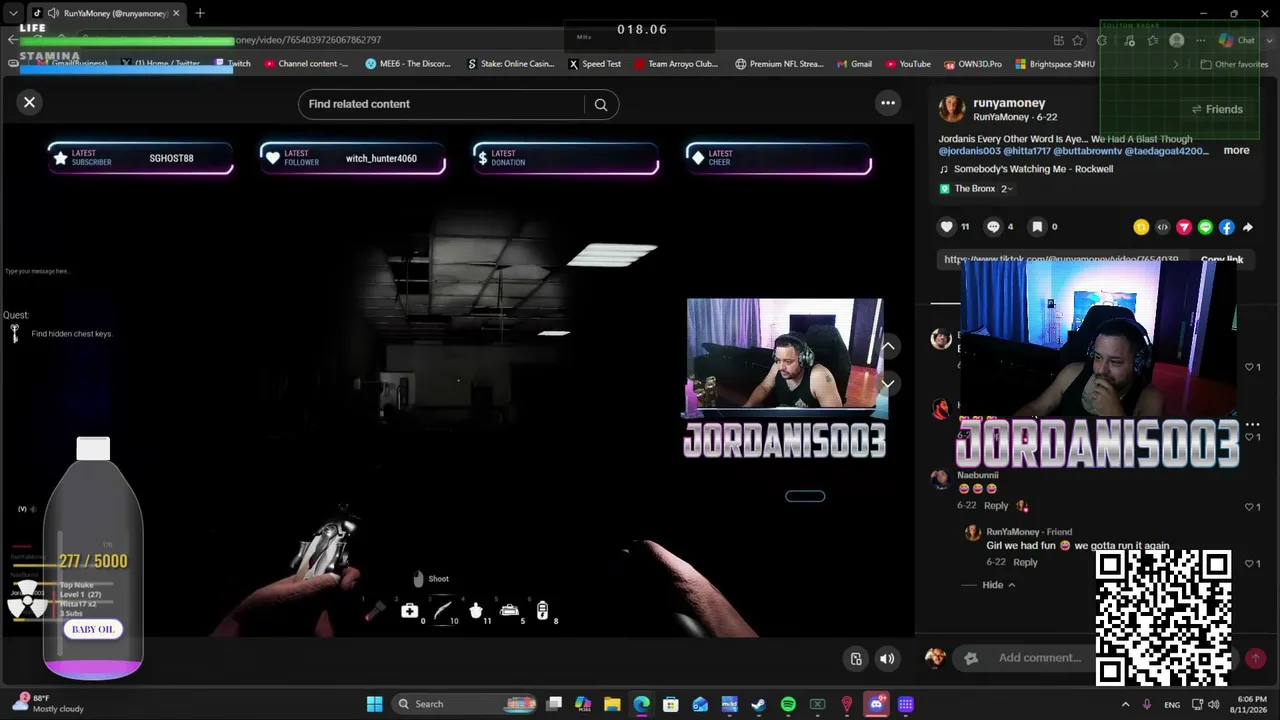Image resolution: width=1280 pixels, height=720 pixels.
Task: Click the yellow Repost icon
Action: point(1141,227)
